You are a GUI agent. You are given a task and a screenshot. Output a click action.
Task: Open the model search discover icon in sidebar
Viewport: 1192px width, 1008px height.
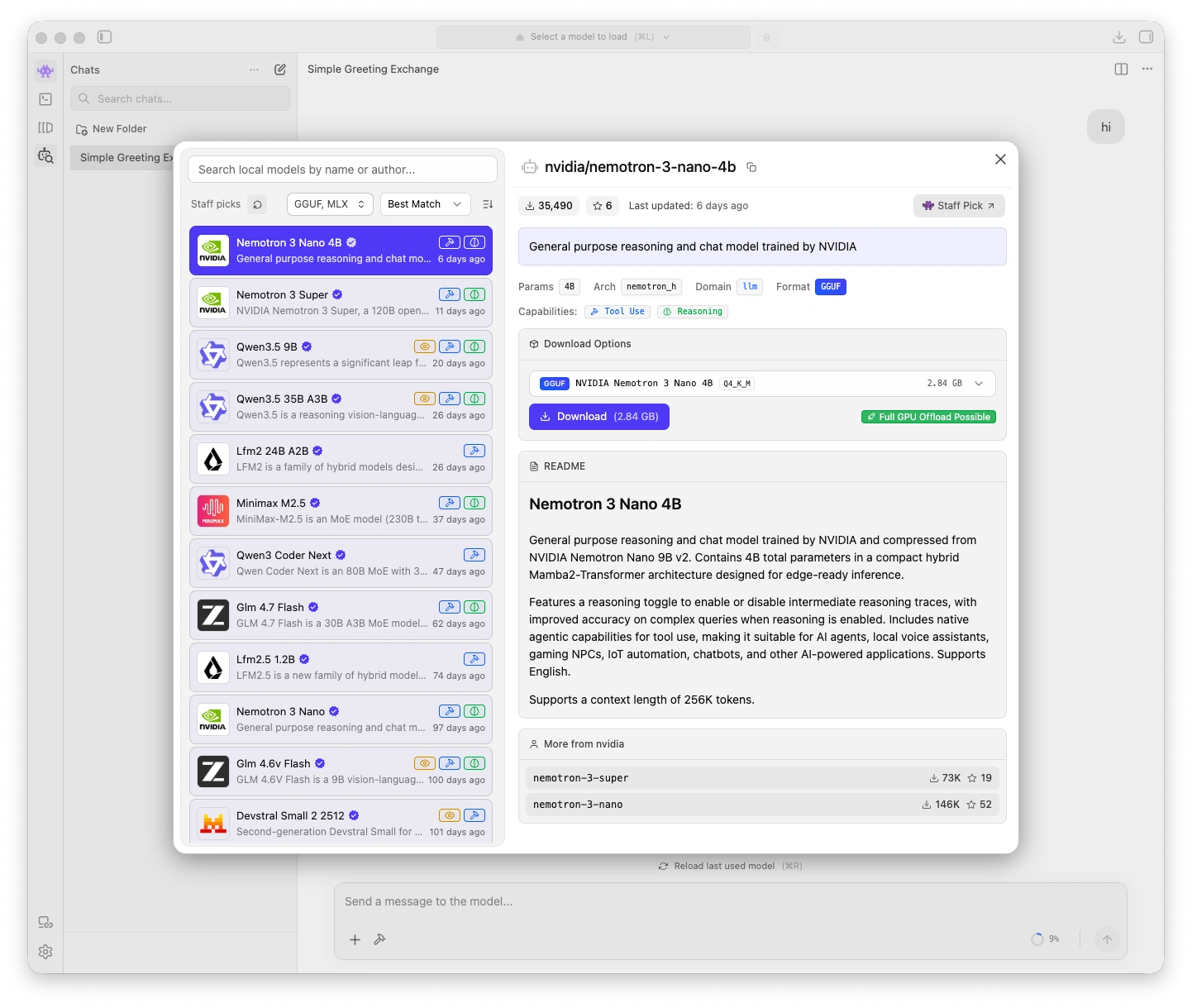click(45, 155)
